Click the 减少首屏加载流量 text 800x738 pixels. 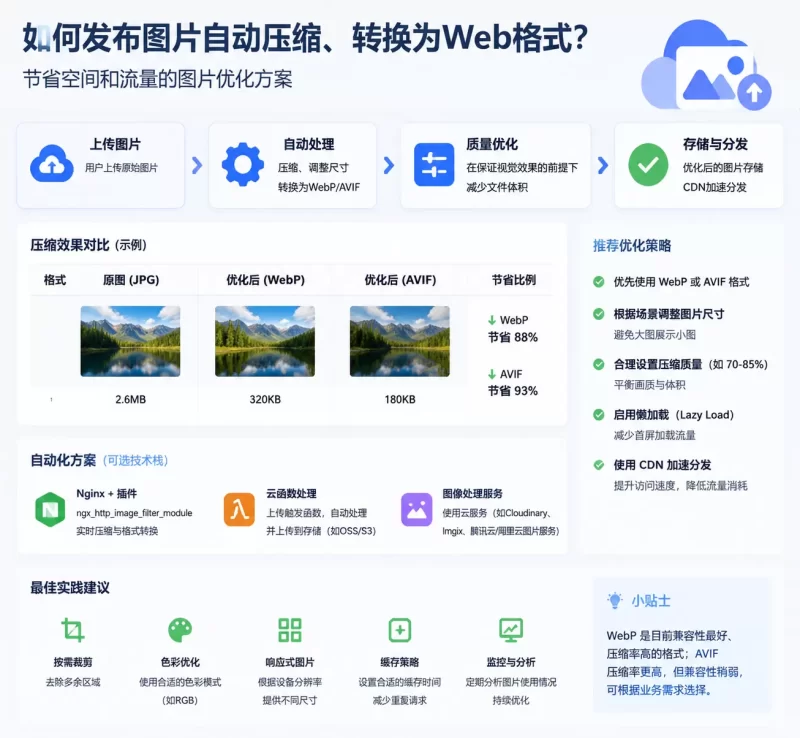655,435
